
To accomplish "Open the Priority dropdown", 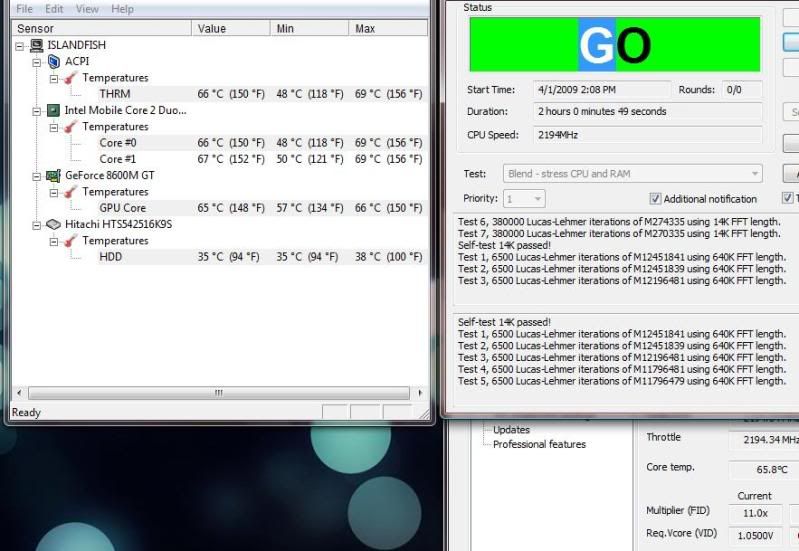I will 524,199.
